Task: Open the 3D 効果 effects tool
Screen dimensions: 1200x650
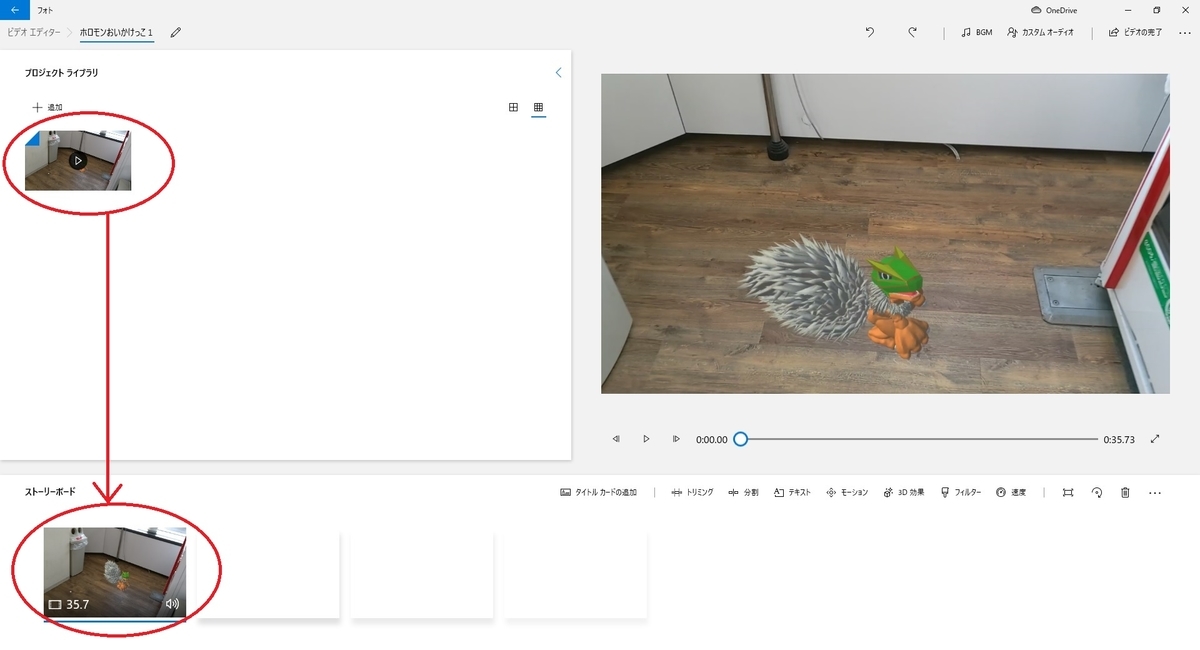Action: pyautogui.click(x=904, y=493)
